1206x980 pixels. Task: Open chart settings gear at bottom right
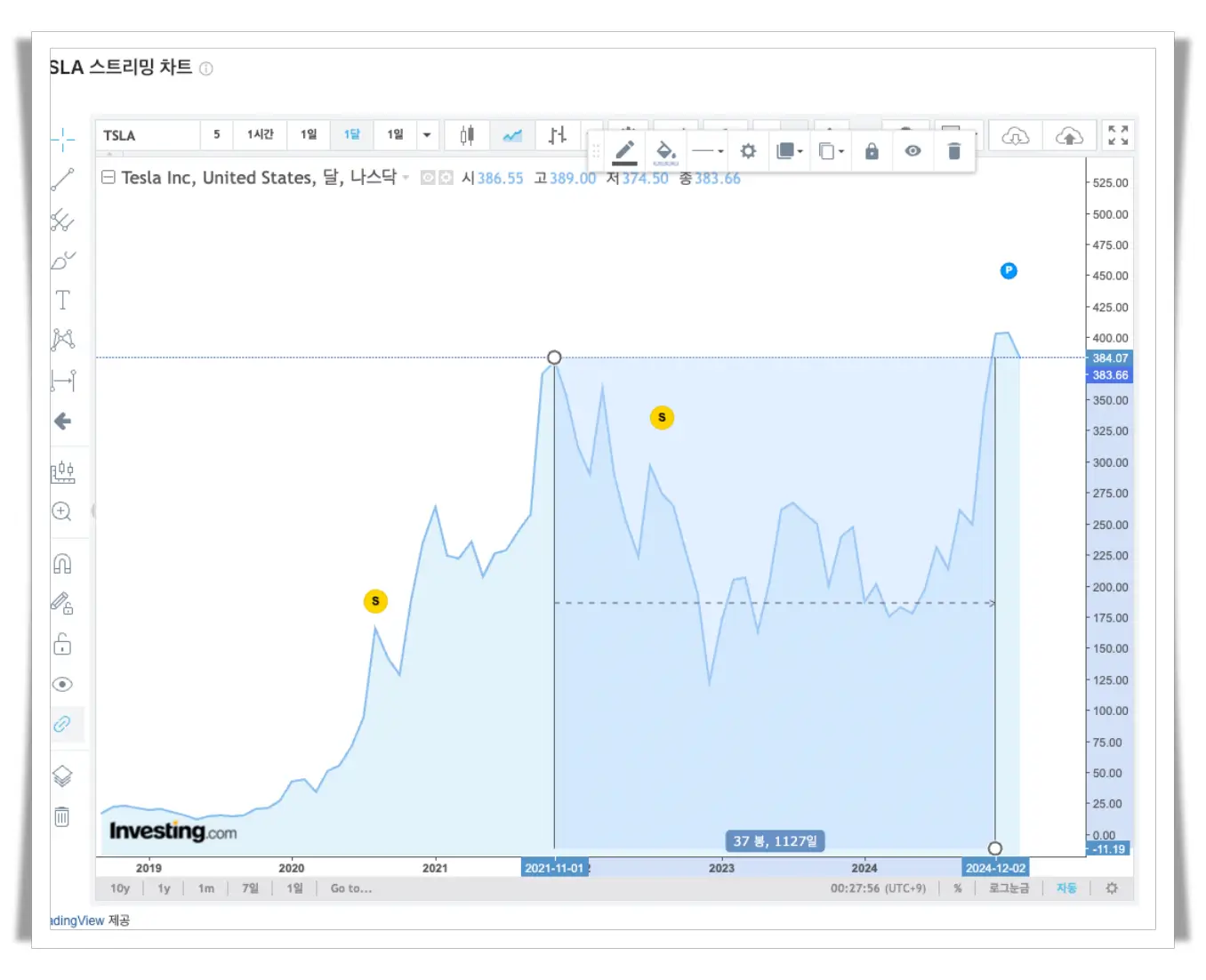[x=1112, y=888]
